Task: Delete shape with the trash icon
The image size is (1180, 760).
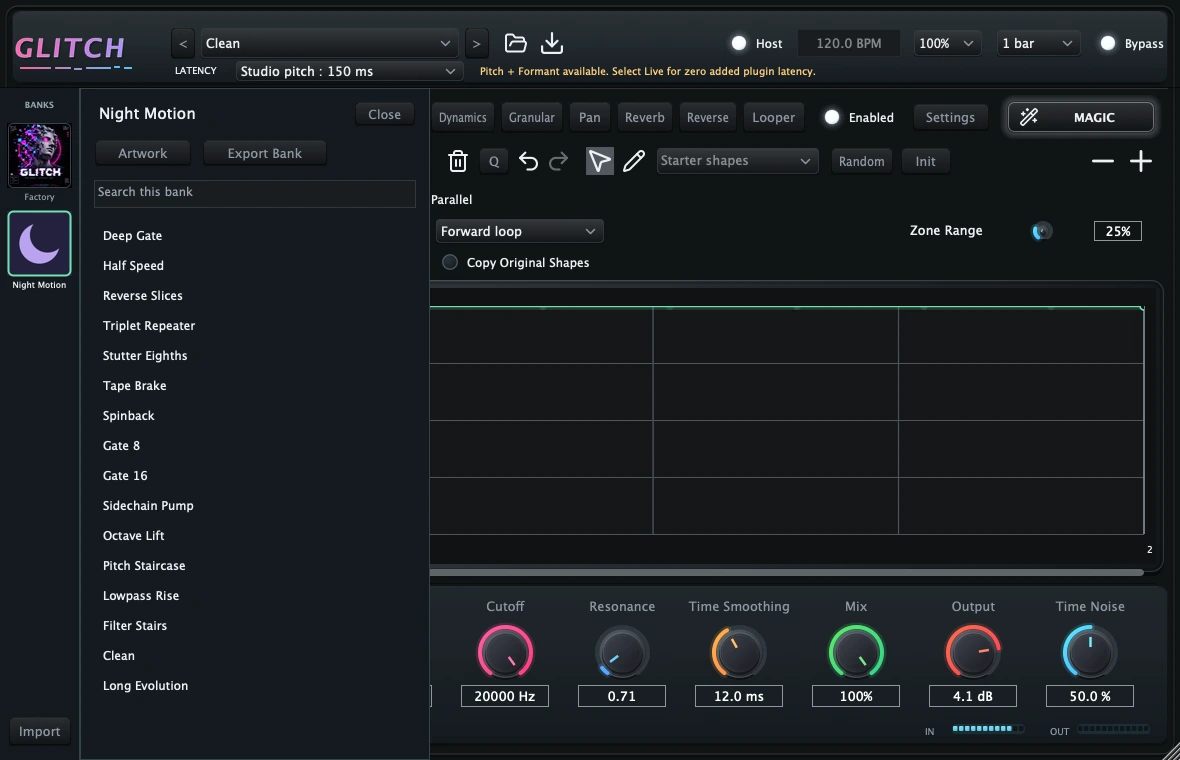Action: pos(458,161)
